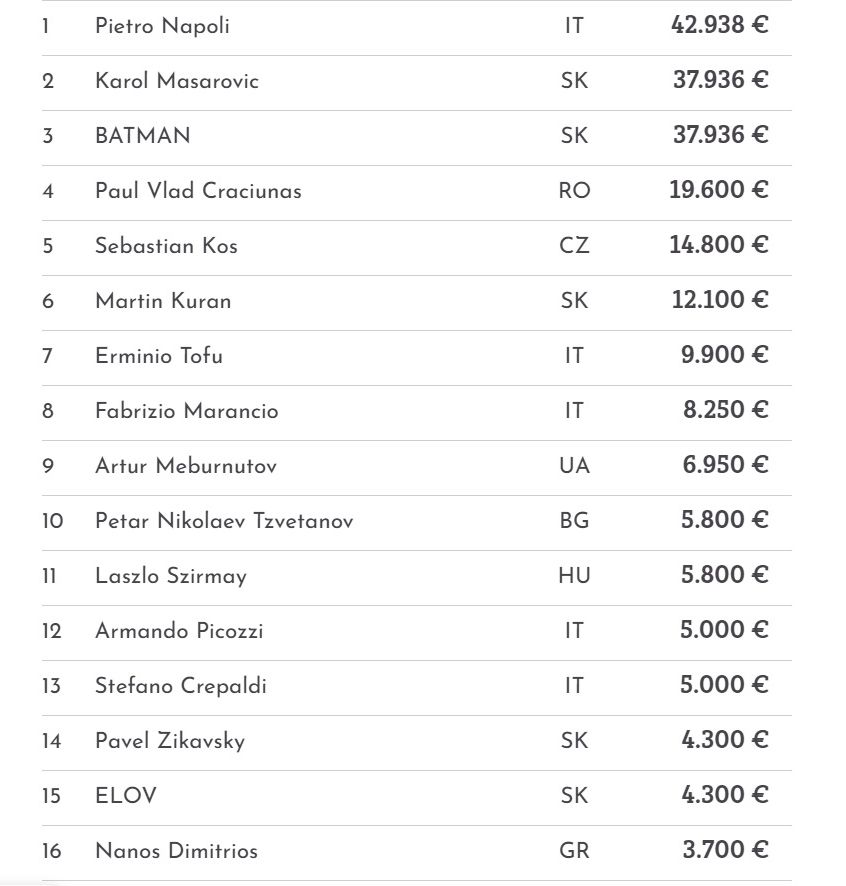Click the 42.938 € prize amount
The height and width of the screenshot is (886, 846).
point(719,26)
